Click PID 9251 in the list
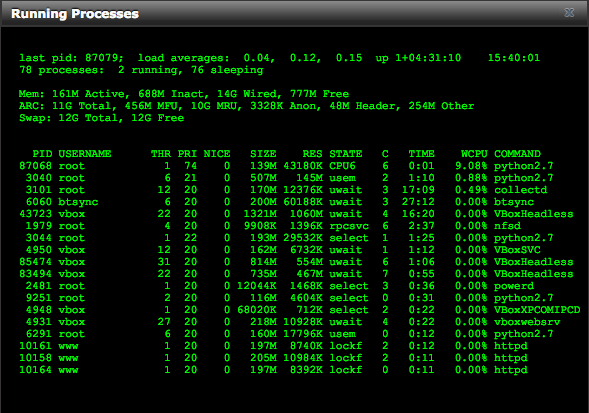This screenshot has width=589, height=413. point(39,298)
